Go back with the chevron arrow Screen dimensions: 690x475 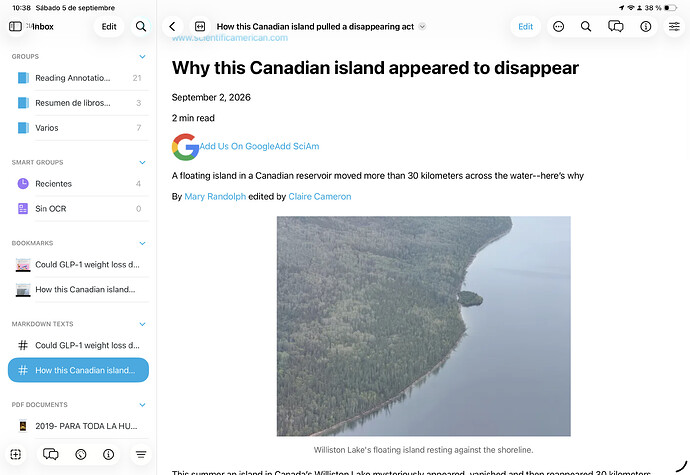[x=172, y=26]
